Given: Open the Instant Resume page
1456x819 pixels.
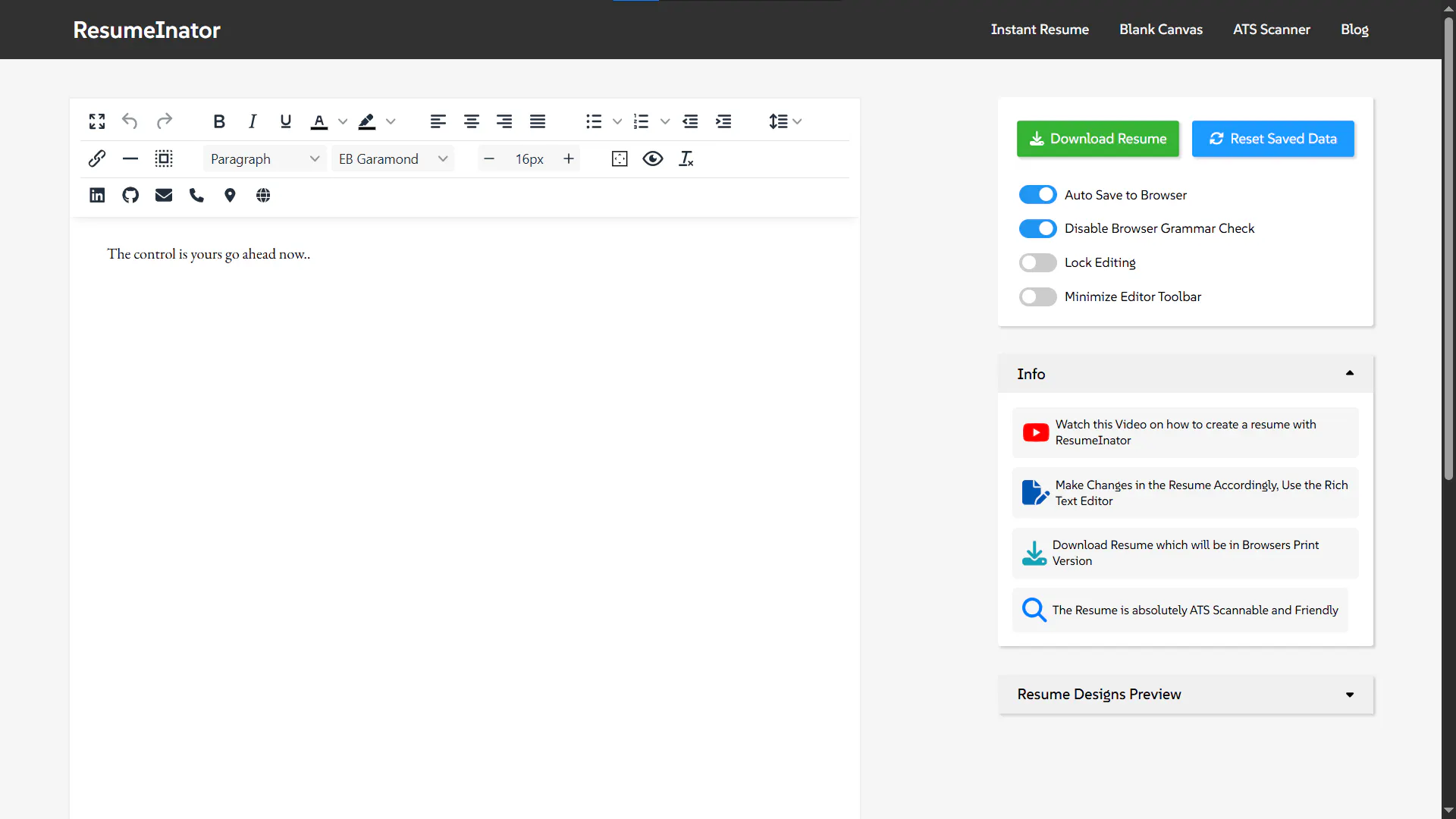Looking at the screenshot, I should 1040,30.
